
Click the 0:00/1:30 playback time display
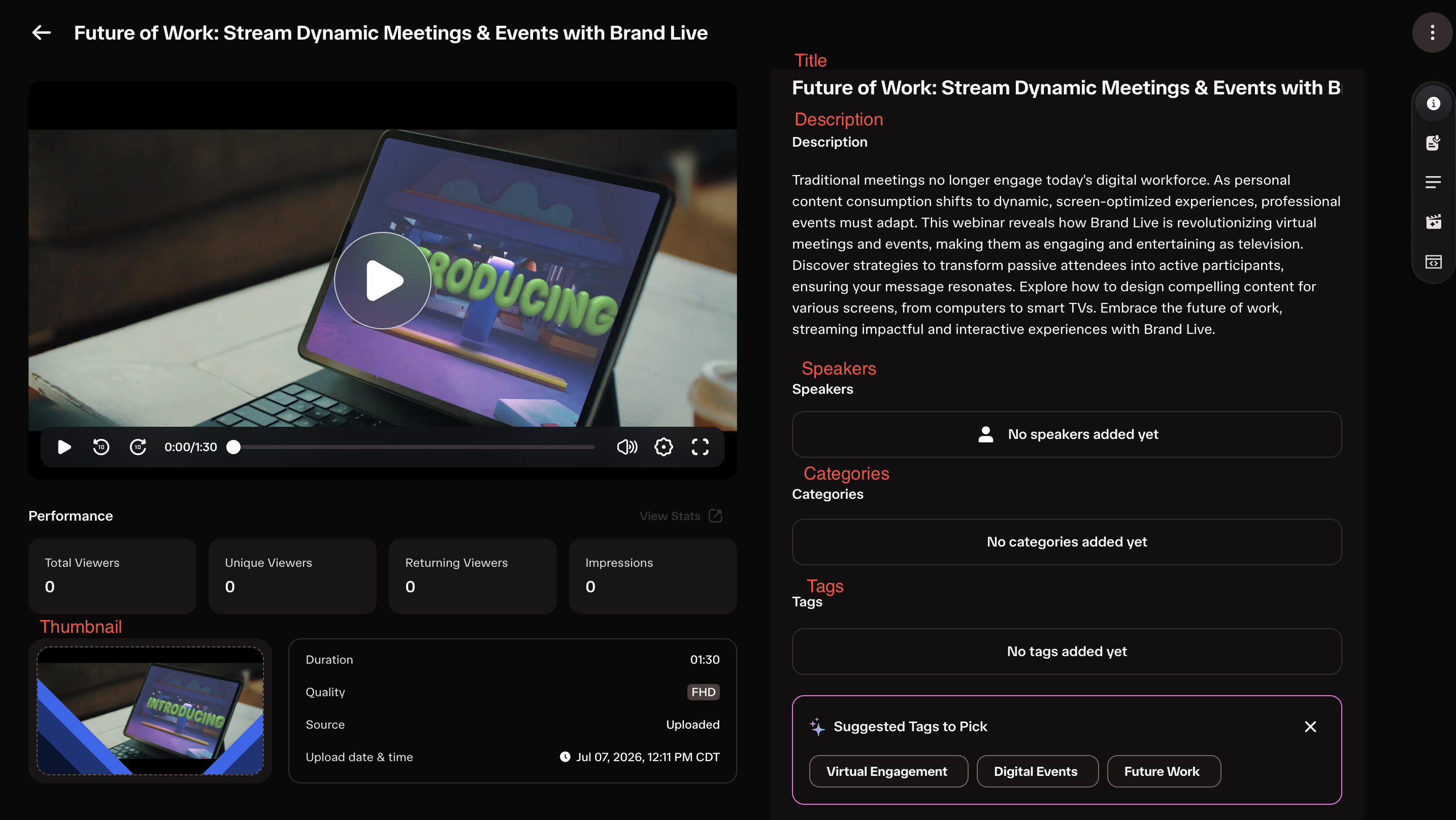click(x=190, y=447)
